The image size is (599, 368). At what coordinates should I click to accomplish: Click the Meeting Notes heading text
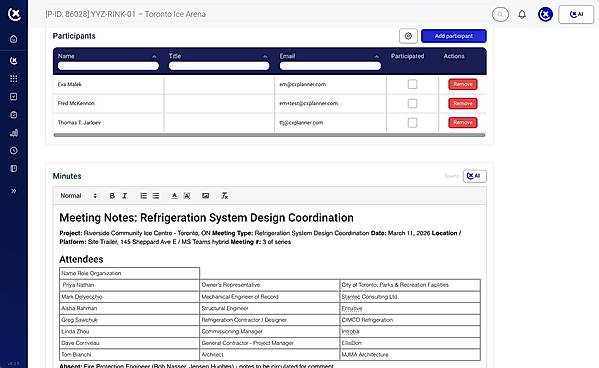point(206,217)
